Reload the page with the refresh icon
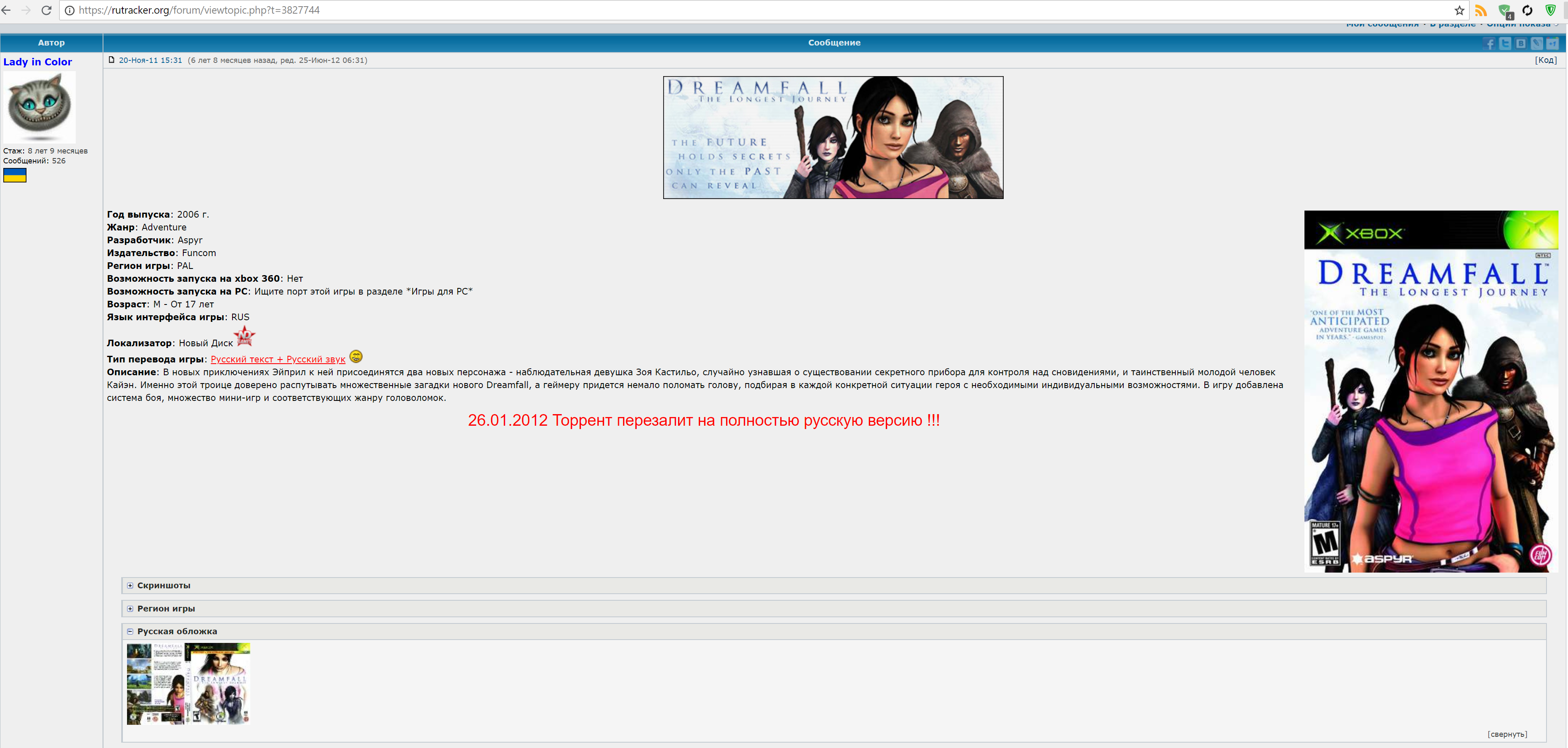This screenshot has width=1568, height=748. [46, 10]
